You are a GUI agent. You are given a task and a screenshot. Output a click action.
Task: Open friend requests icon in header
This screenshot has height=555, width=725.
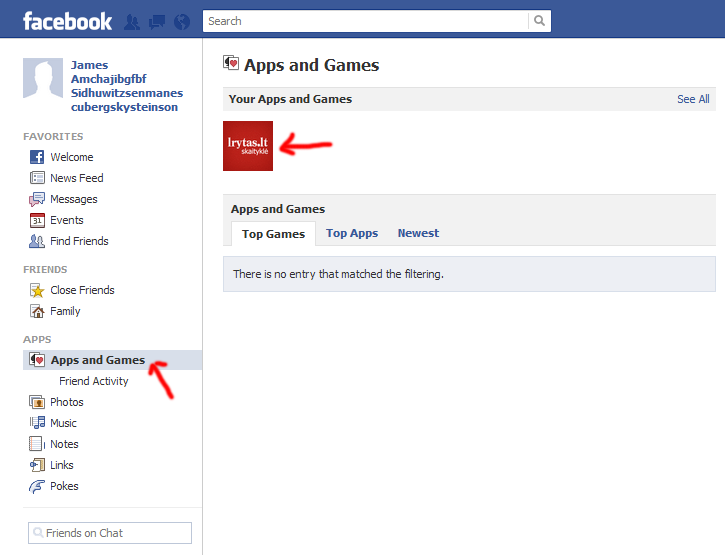pyautogui.click(x=132, y=22)
